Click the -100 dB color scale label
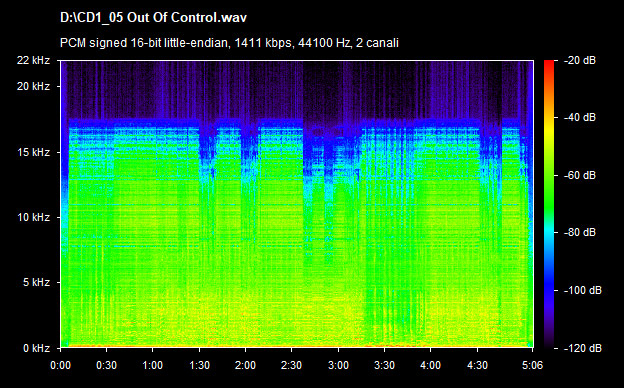The width and height of the screenshot is (624, 388). pos(583,291)
